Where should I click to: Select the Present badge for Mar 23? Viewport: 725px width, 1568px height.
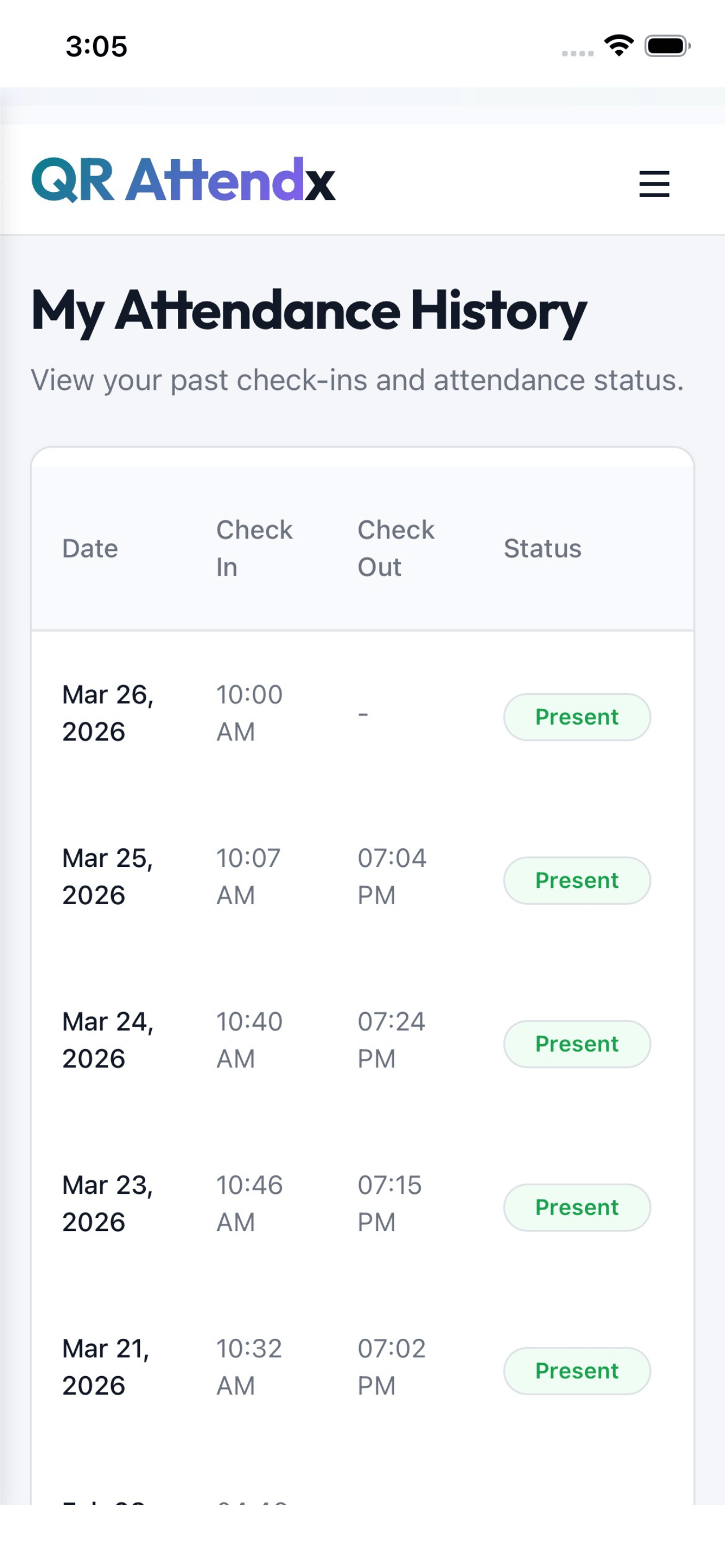(x=576, y=1207)
